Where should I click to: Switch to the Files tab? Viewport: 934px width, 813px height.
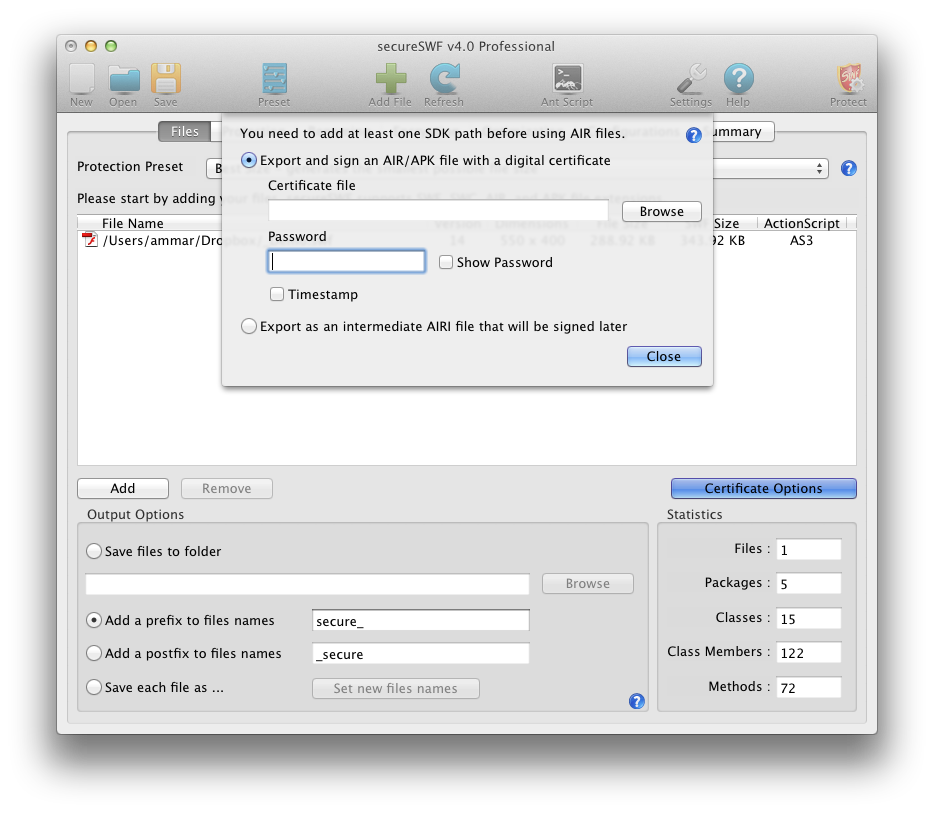(x=184, y=132)
